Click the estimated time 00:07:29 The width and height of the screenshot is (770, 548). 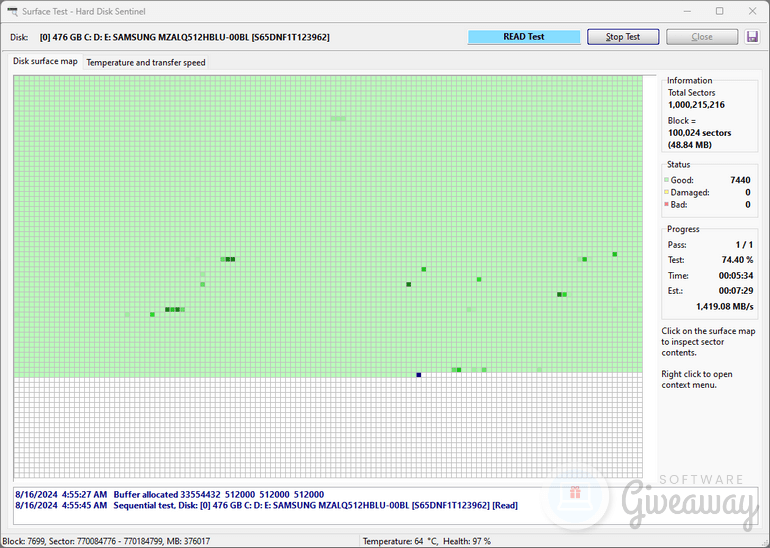tap(736, 291)
